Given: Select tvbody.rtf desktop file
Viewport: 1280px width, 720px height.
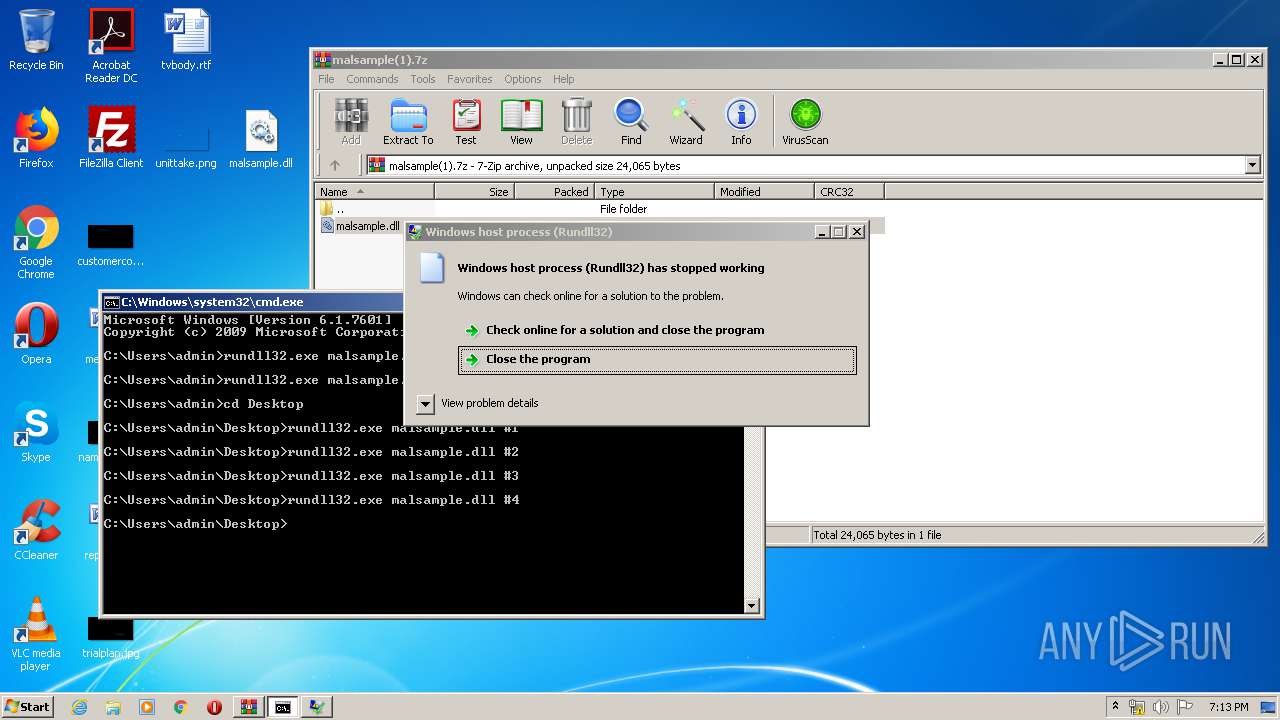Looking at the screenshot, I should [x=187, y=40].
